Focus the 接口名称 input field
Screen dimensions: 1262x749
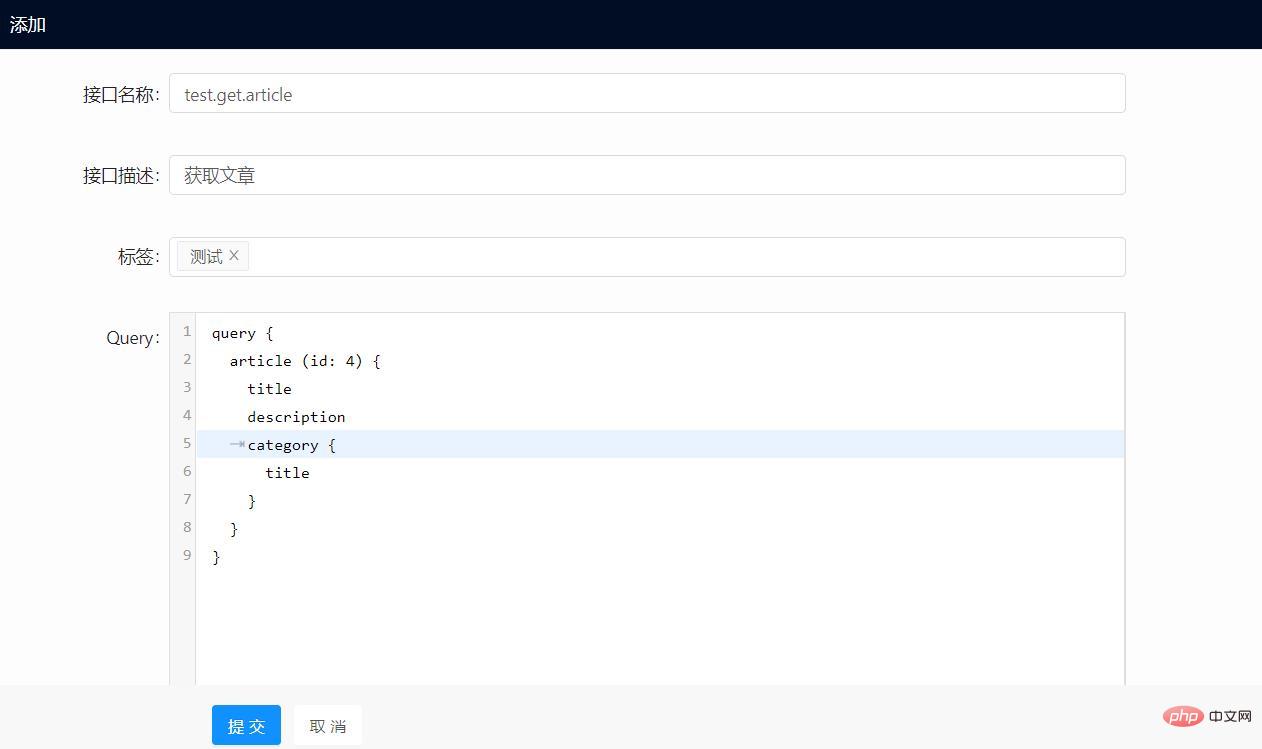(646, 94)
